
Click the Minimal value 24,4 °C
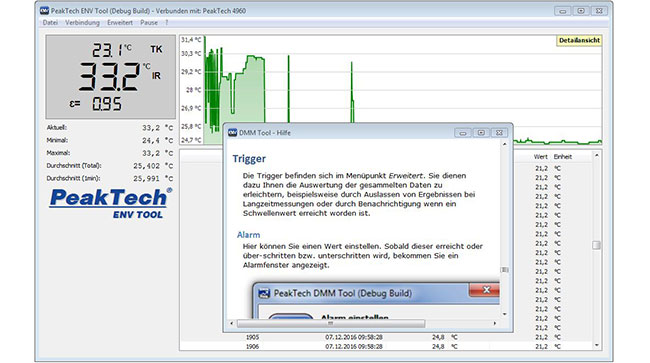point(158,140)
